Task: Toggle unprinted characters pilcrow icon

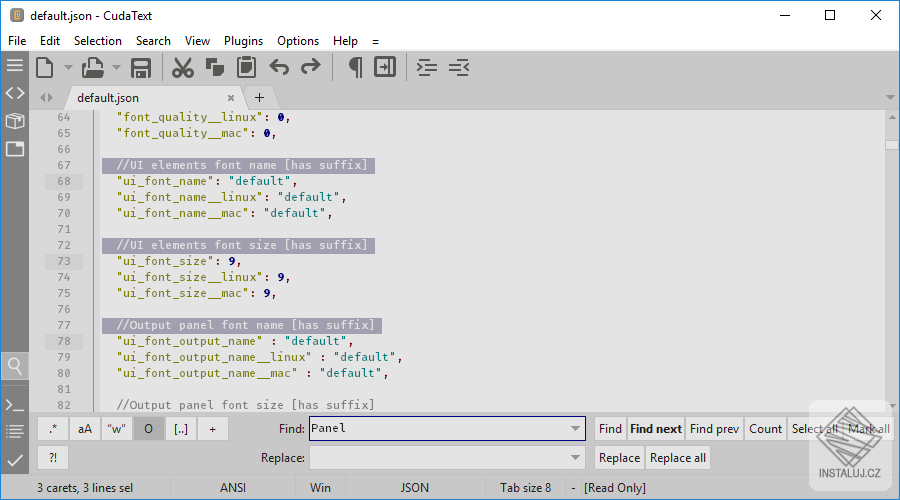Action: click(x=354, y=68)
